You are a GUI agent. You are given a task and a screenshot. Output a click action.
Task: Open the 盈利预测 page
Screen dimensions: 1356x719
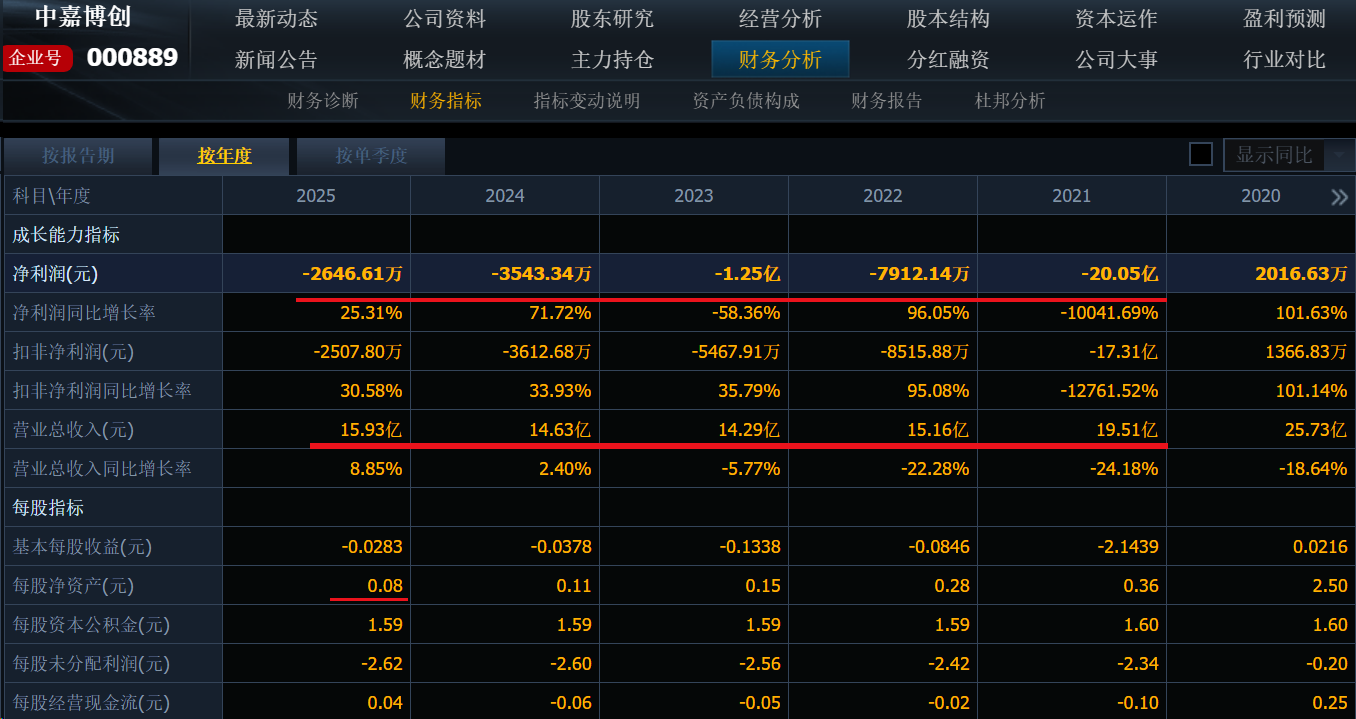1284,19
